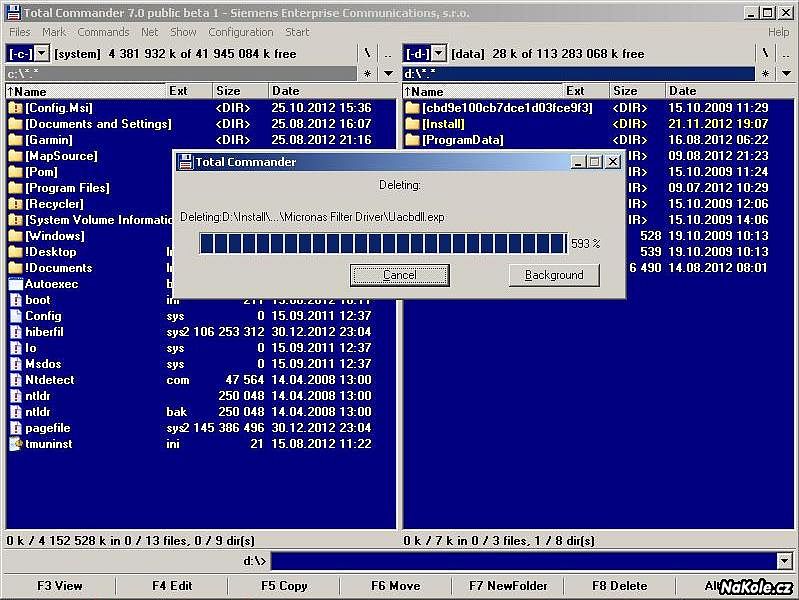The image size is (799, 600).
Task: Cancel the deleting operation
Action: pos(400,275)
